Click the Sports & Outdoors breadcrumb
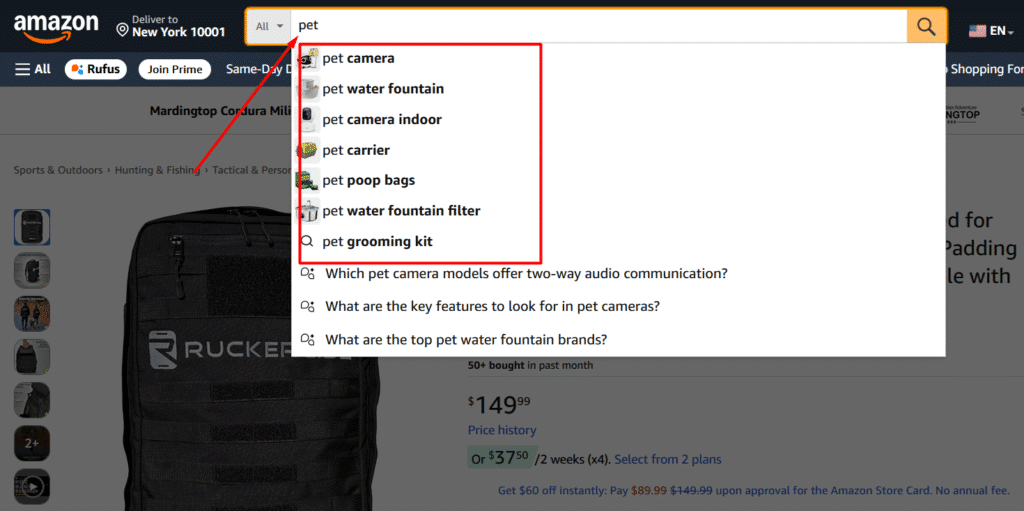 (58, 170)
